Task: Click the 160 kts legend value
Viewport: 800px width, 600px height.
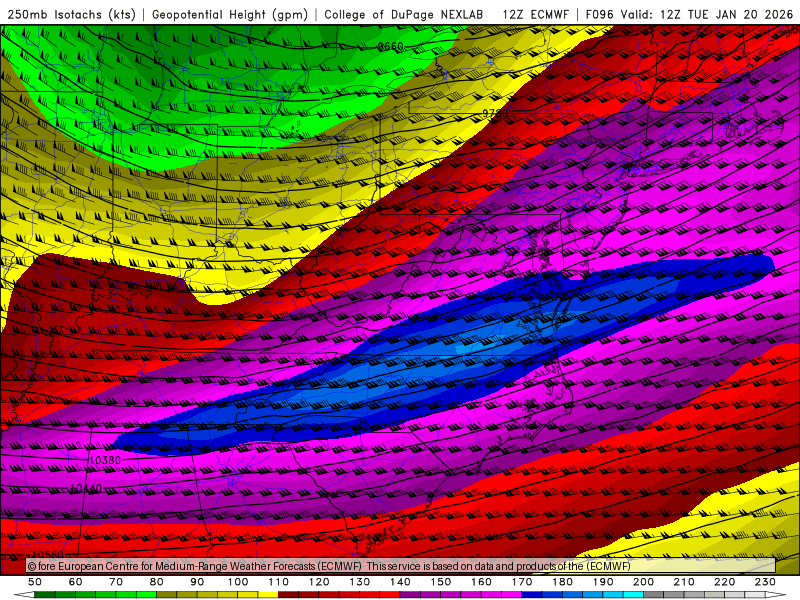Action: pos(481,582)
